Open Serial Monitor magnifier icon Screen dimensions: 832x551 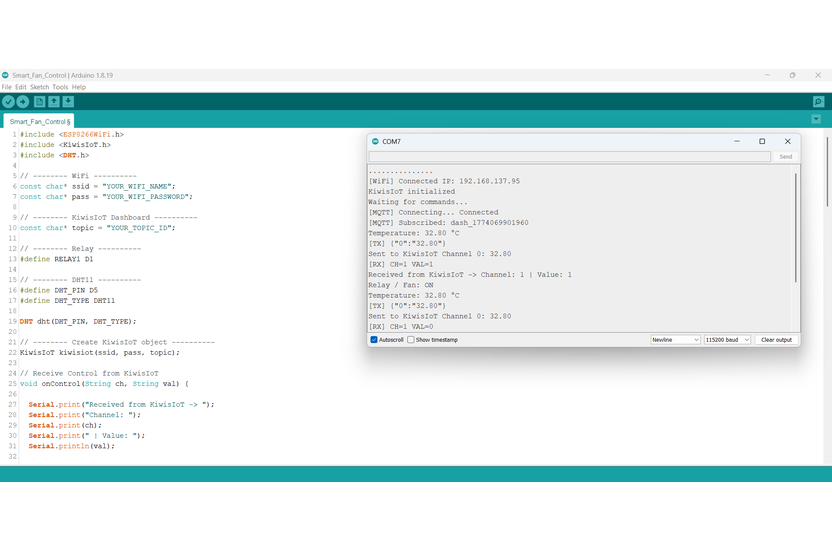[x=818, y=101]
